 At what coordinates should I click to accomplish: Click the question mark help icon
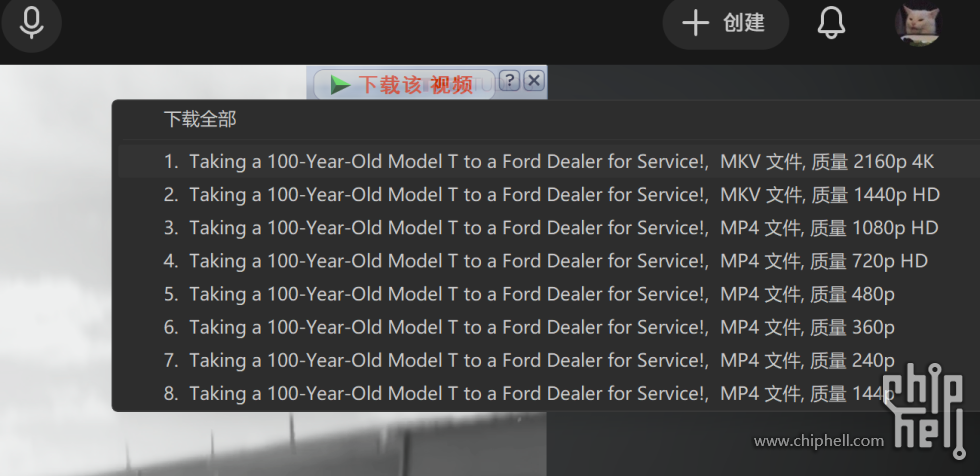coord(509,81)
